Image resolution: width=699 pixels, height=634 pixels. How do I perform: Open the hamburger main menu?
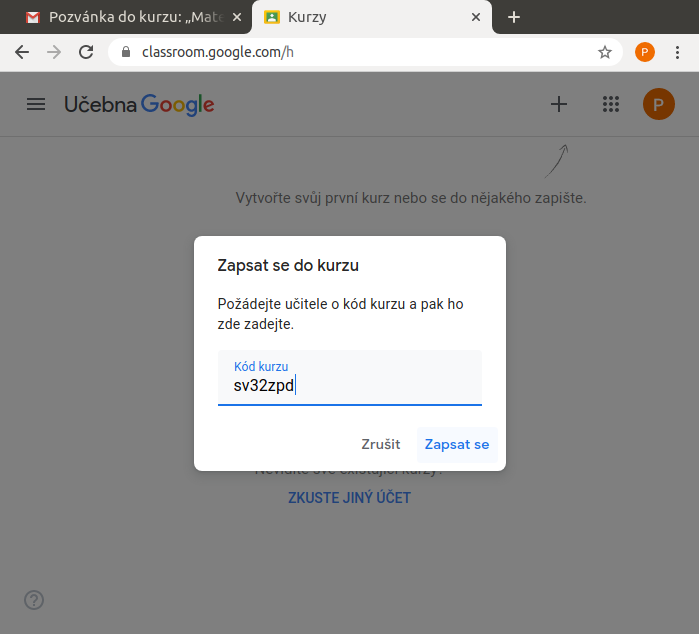coord(36,104)
